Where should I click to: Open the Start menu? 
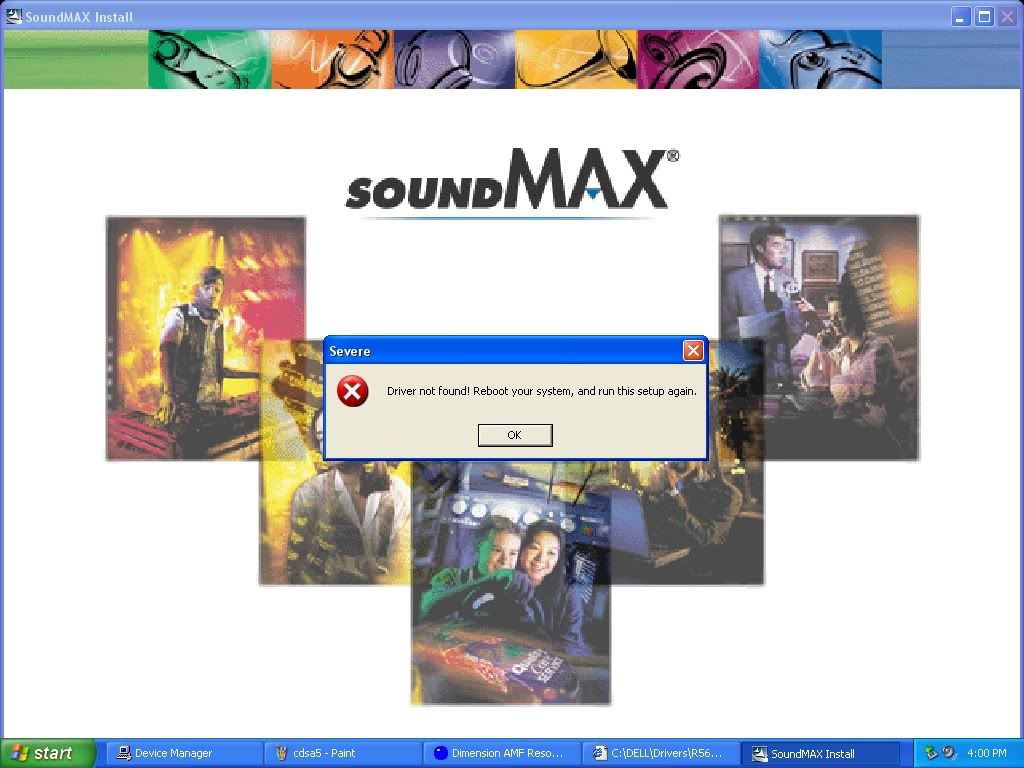coord(46,753)
